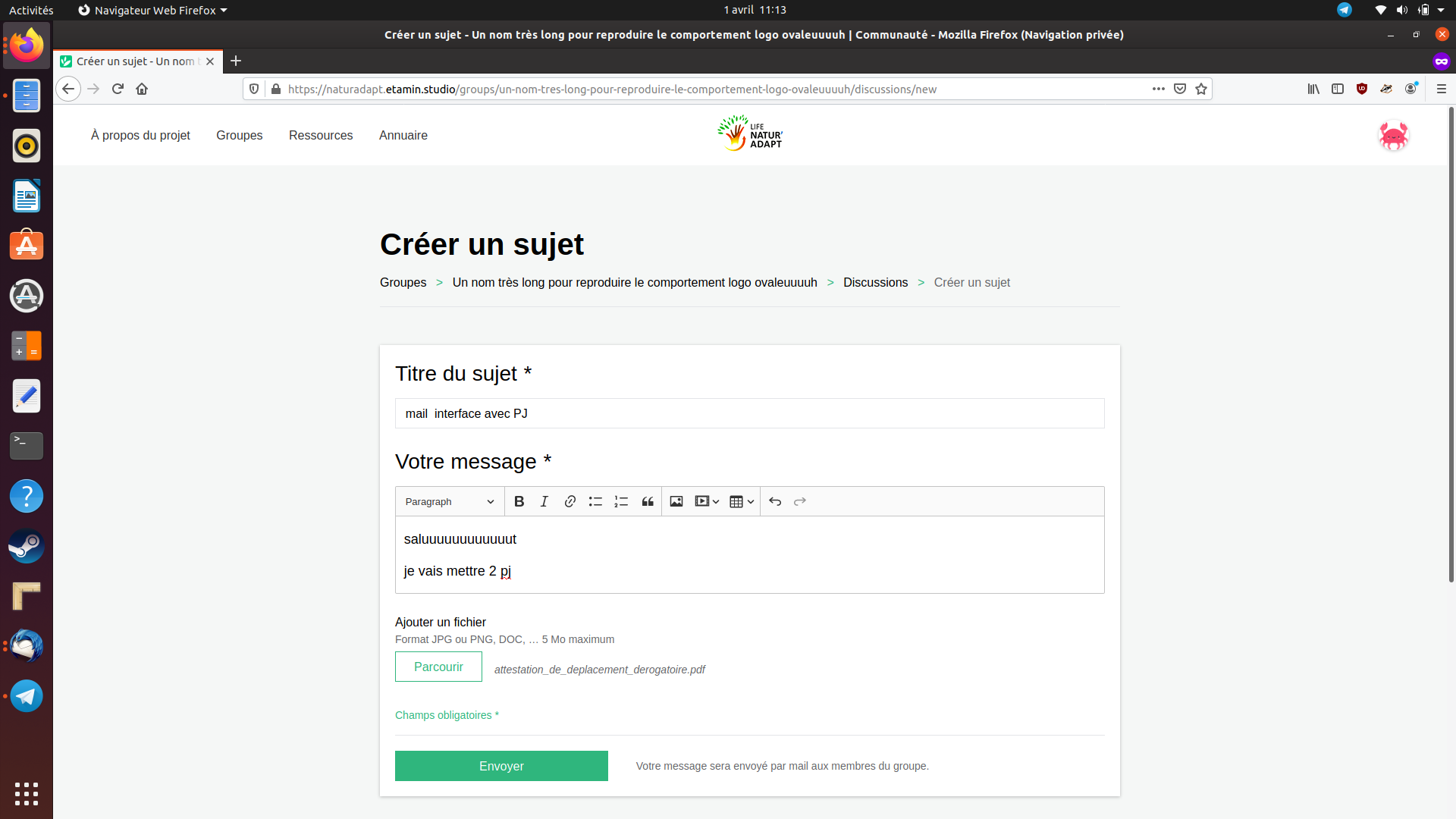The height and width of the screenshot is (819, 1456).
Task: Insert a link in the message
Action: pos(570,501)
